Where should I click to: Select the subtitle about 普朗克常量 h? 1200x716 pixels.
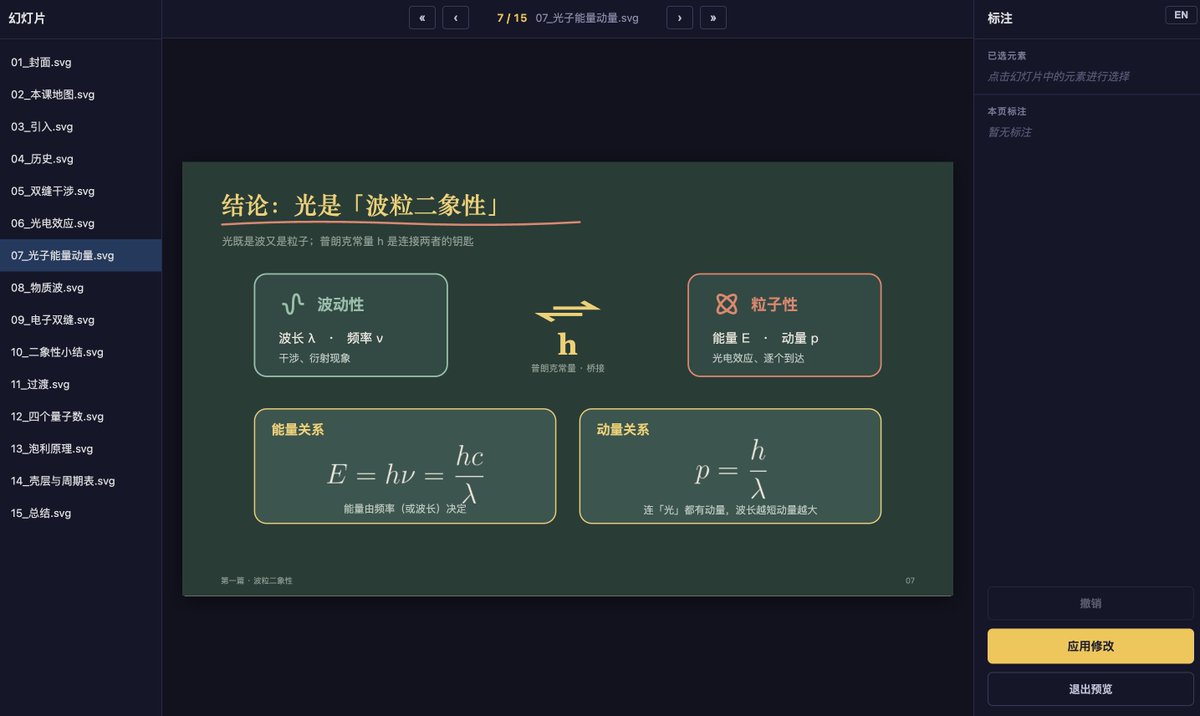pos(348,241)
